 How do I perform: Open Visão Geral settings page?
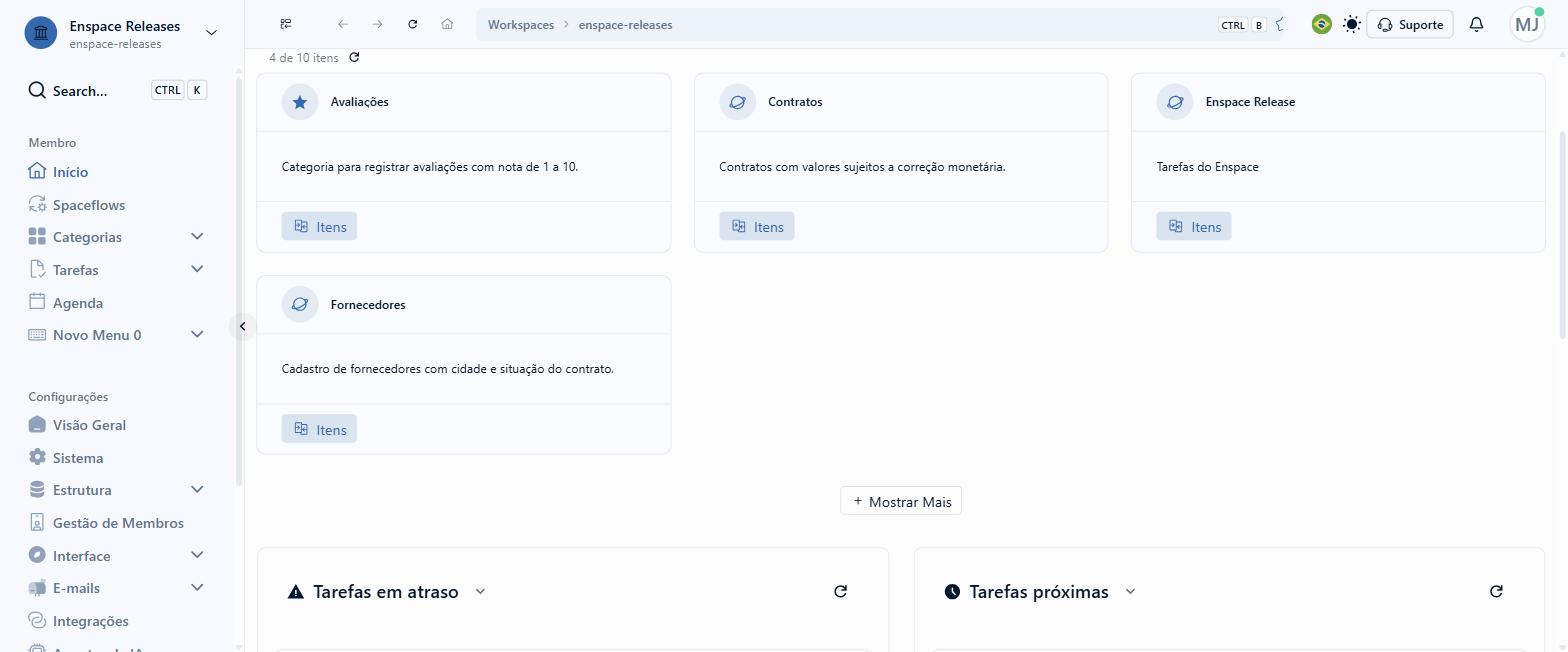89,425
